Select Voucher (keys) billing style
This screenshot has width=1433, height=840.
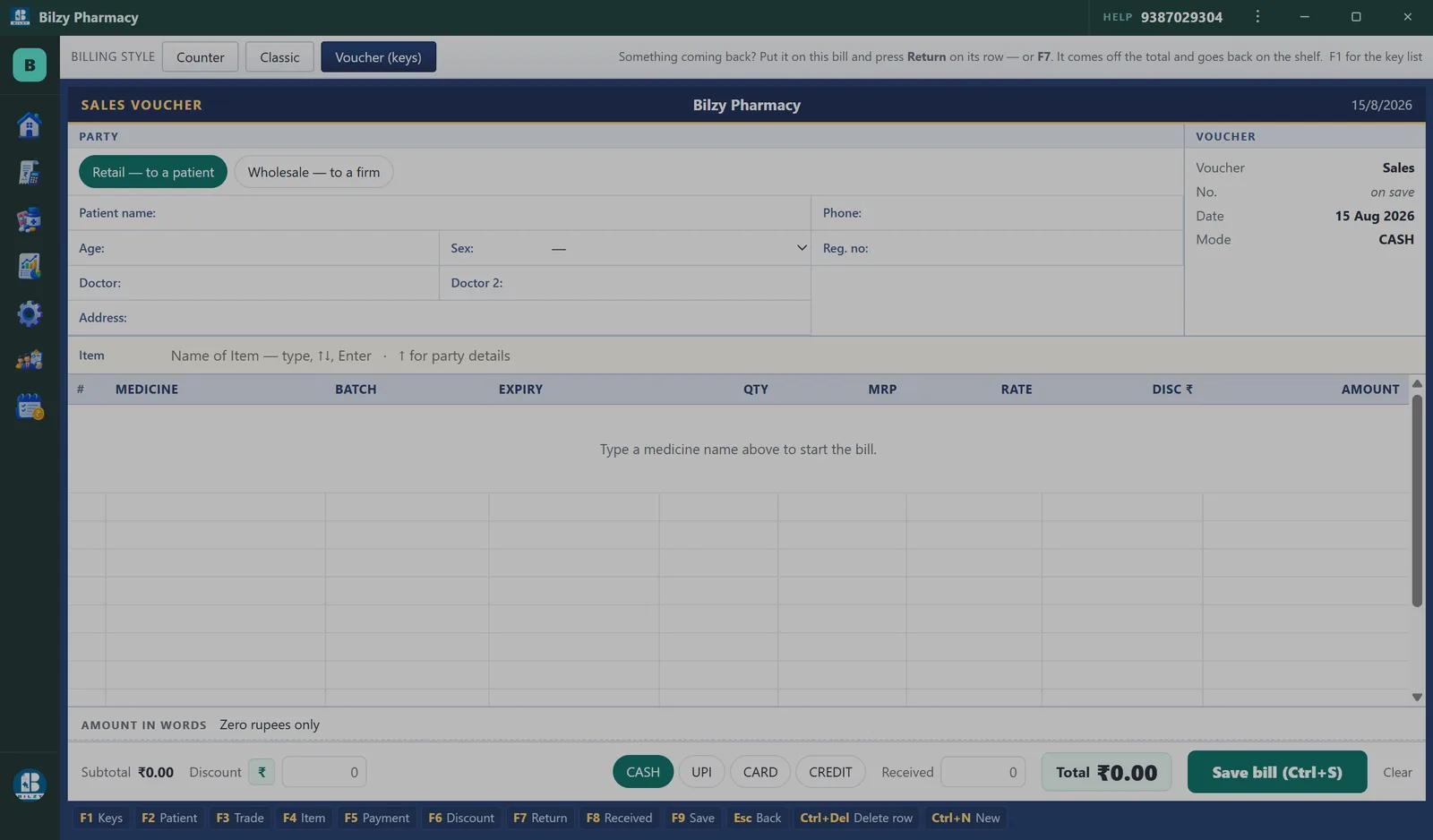[378, 56]
